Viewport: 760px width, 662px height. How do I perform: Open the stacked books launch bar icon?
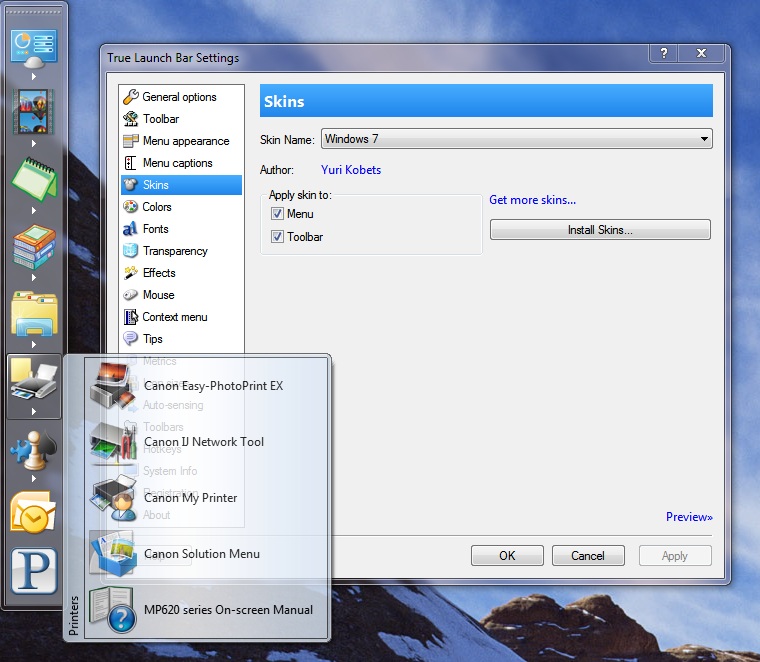[x=34, y=246]
